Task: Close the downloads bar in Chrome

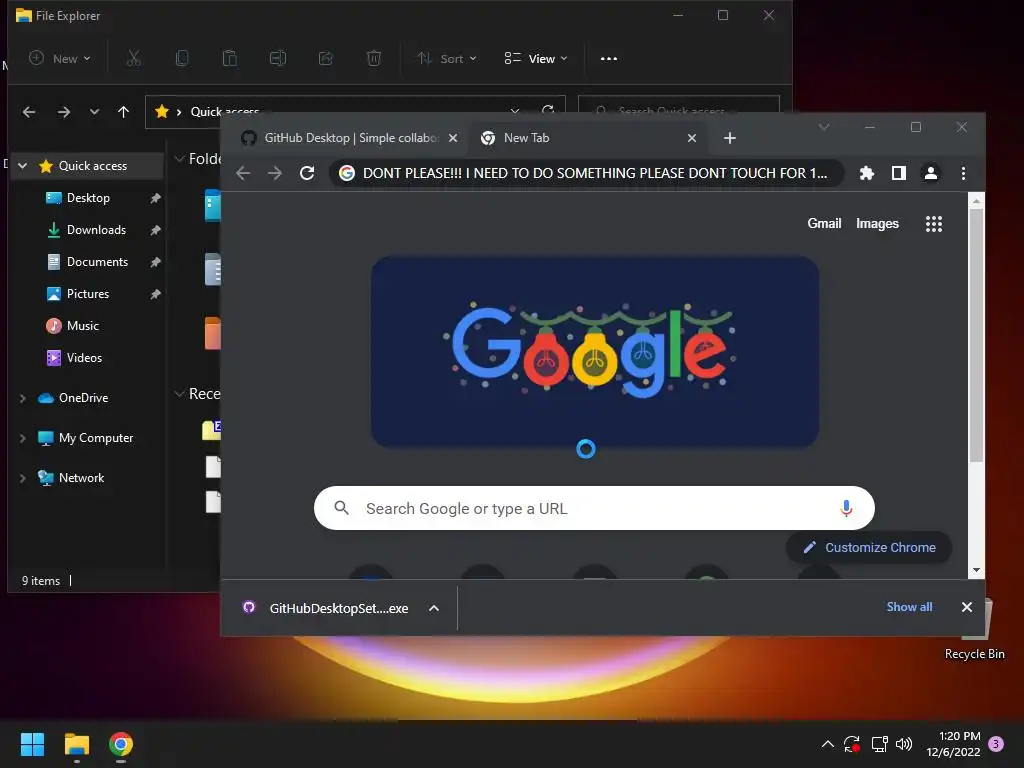Action: point(967,607)
